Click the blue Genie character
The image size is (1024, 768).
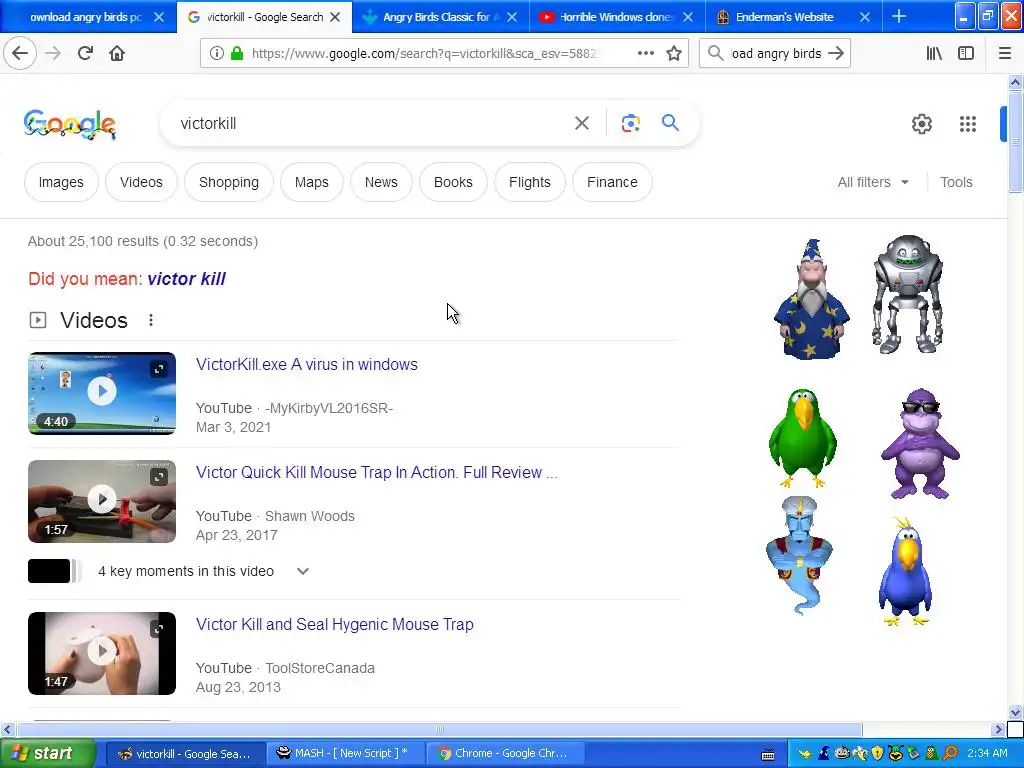(799, 555)
